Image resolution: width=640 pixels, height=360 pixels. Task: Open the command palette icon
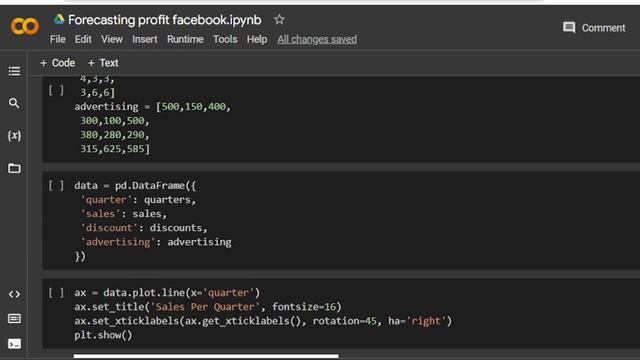click(x=14, y=318)
